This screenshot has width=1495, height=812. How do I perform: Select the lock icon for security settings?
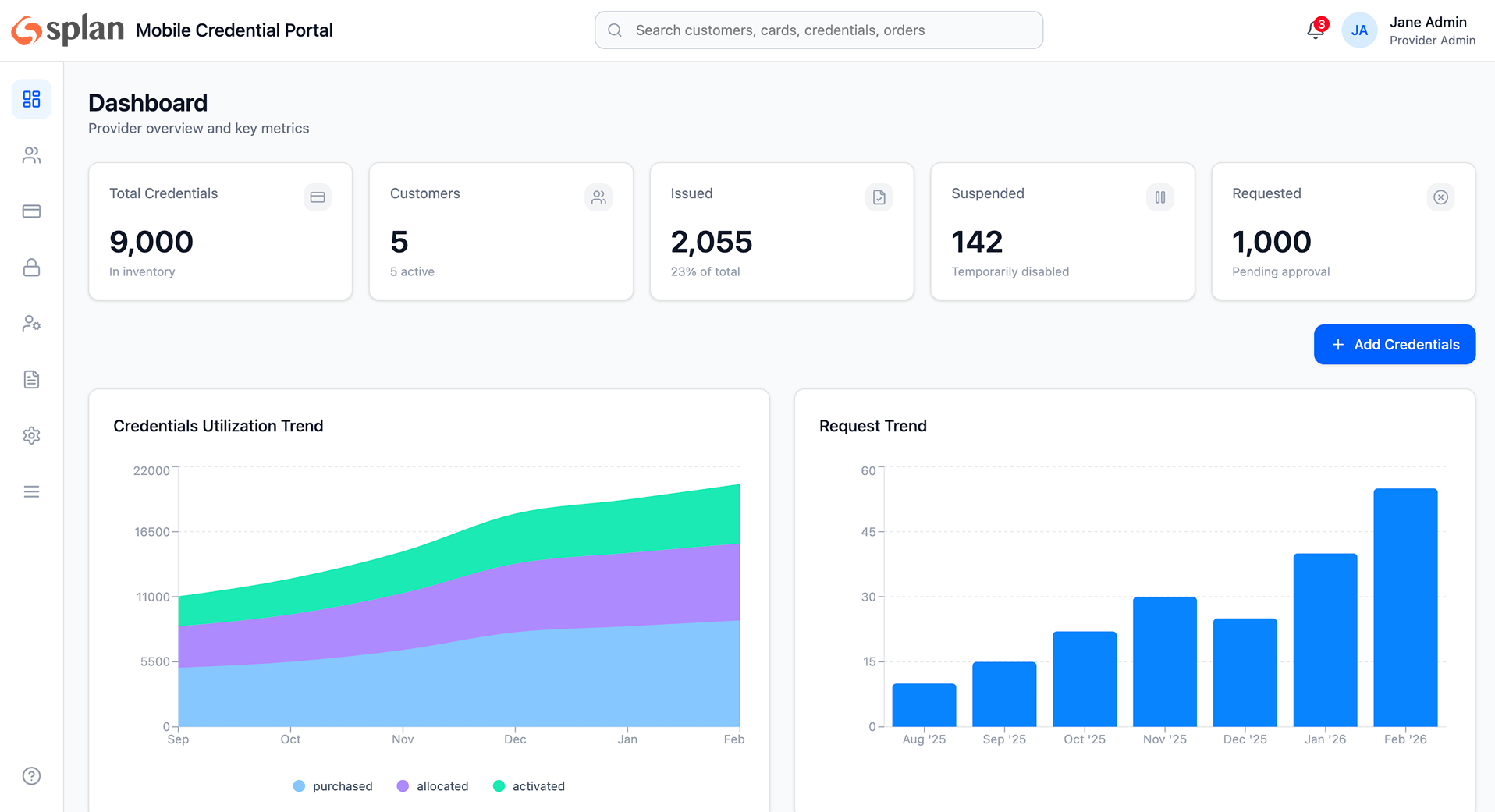[x=31, y=268]
